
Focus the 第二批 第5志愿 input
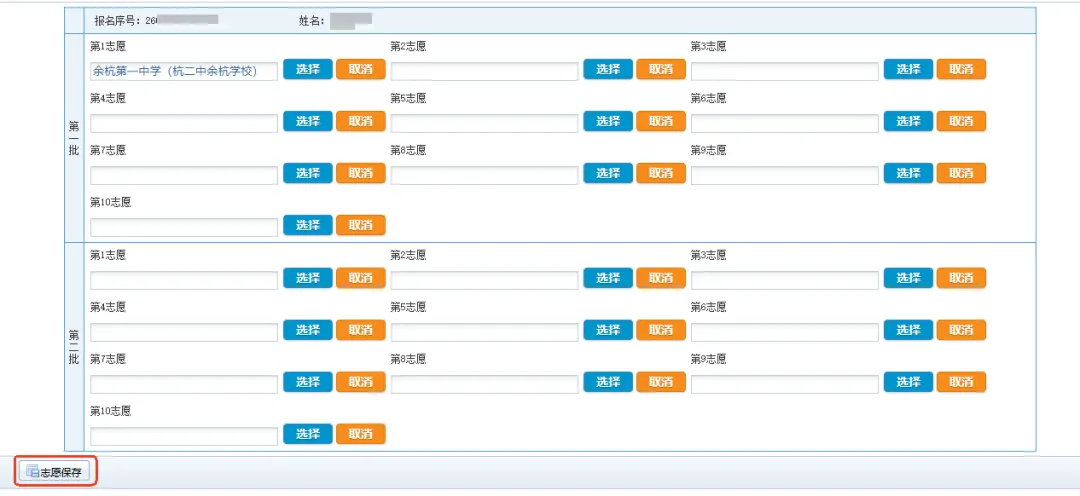pyautogui.click(x=484, y=331)
